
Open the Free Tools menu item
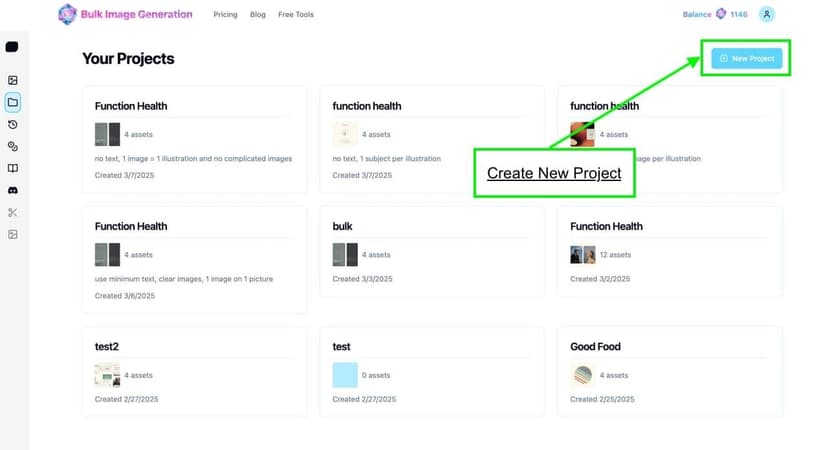pyautogui.click(x=296, y=15)
